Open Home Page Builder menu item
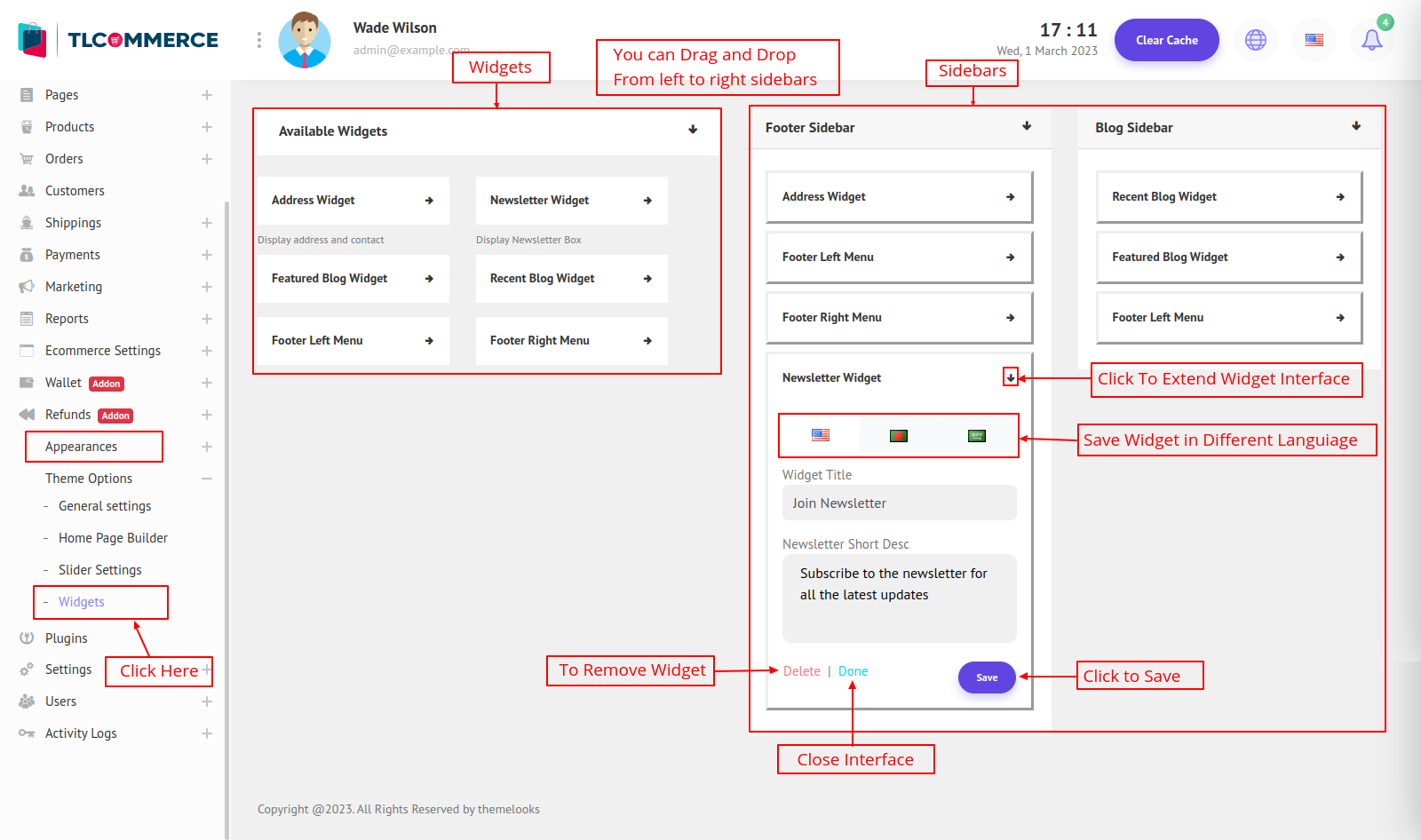 (x=113, y=538)
